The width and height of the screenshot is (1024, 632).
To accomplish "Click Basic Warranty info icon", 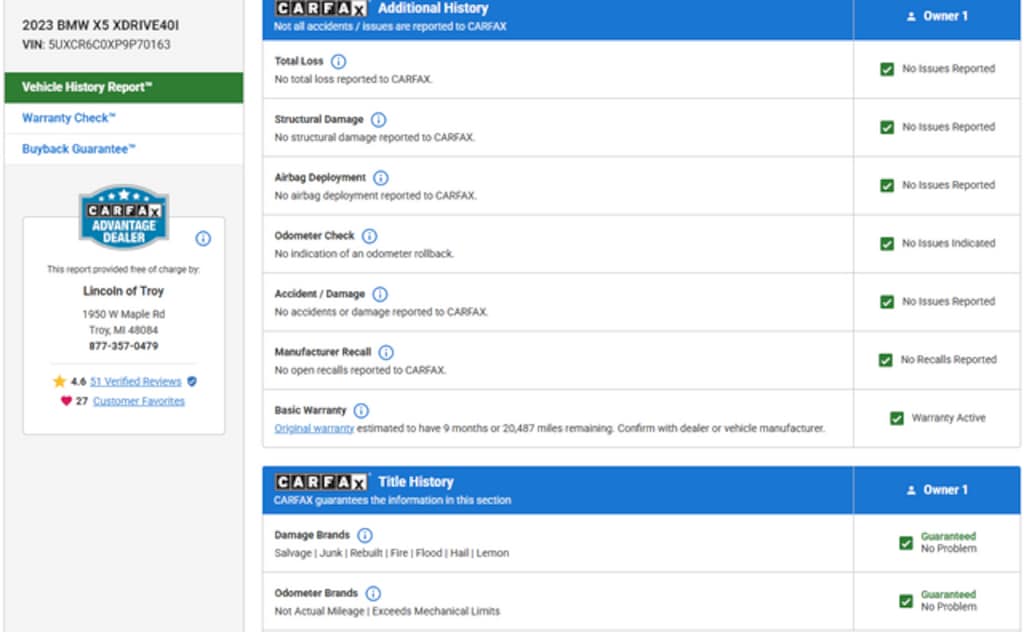I will click(361, 411).
